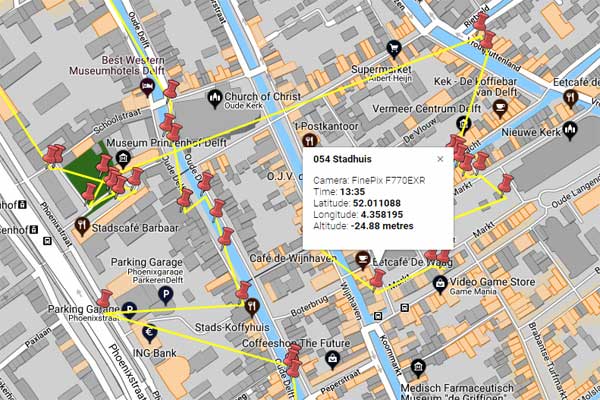Click the Medisch Farmaceutisch Museum icon

click(x=418, y=367)
